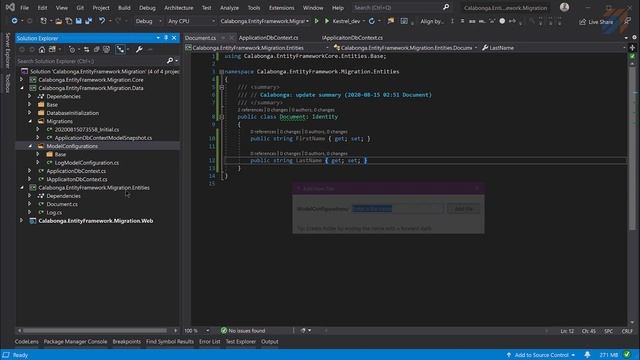
Task: Close the Solution Explorer panel
Action: click(x=174, y=38)
